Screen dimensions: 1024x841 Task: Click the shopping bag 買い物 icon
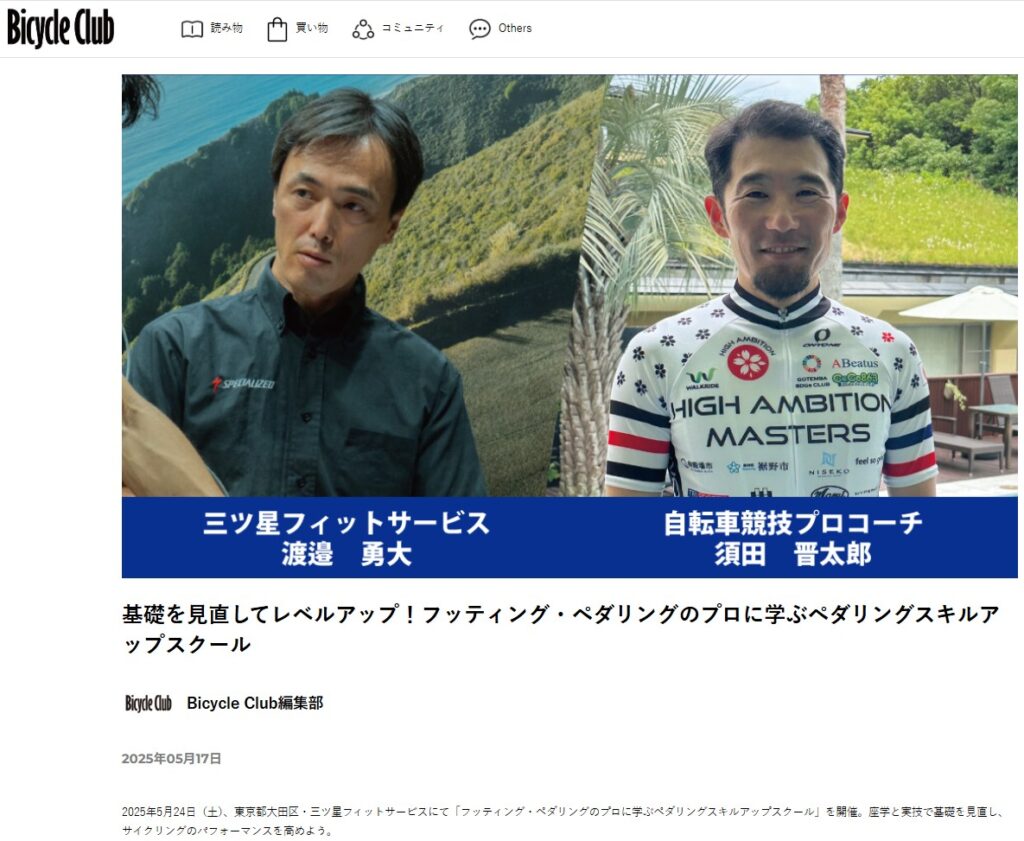[x=277, y=29]
